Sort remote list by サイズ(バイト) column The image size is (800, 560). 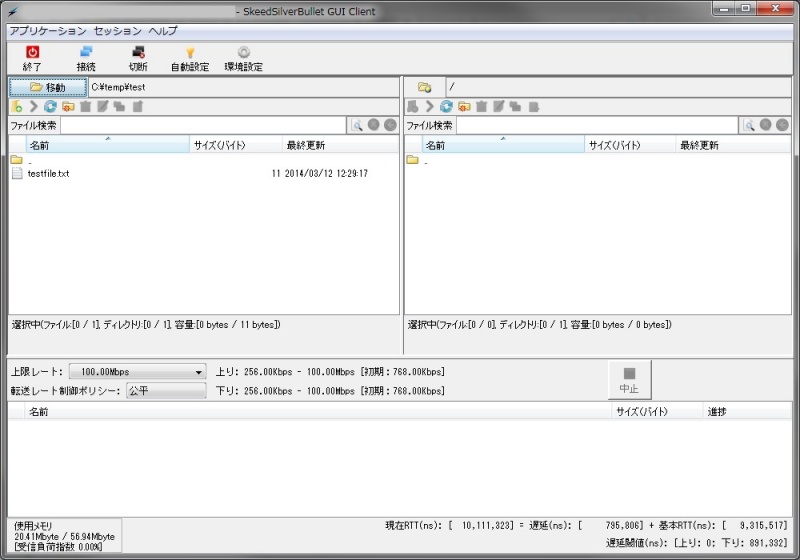(630, 145)
